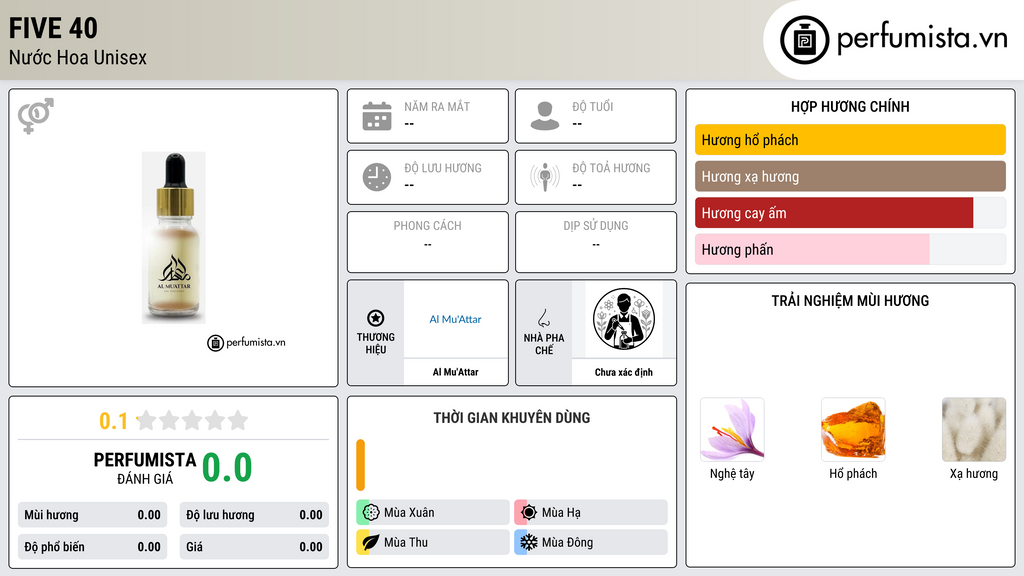
Task: Click the sun icon for Mùa Hạ
Action: click(x=529, y=512)
